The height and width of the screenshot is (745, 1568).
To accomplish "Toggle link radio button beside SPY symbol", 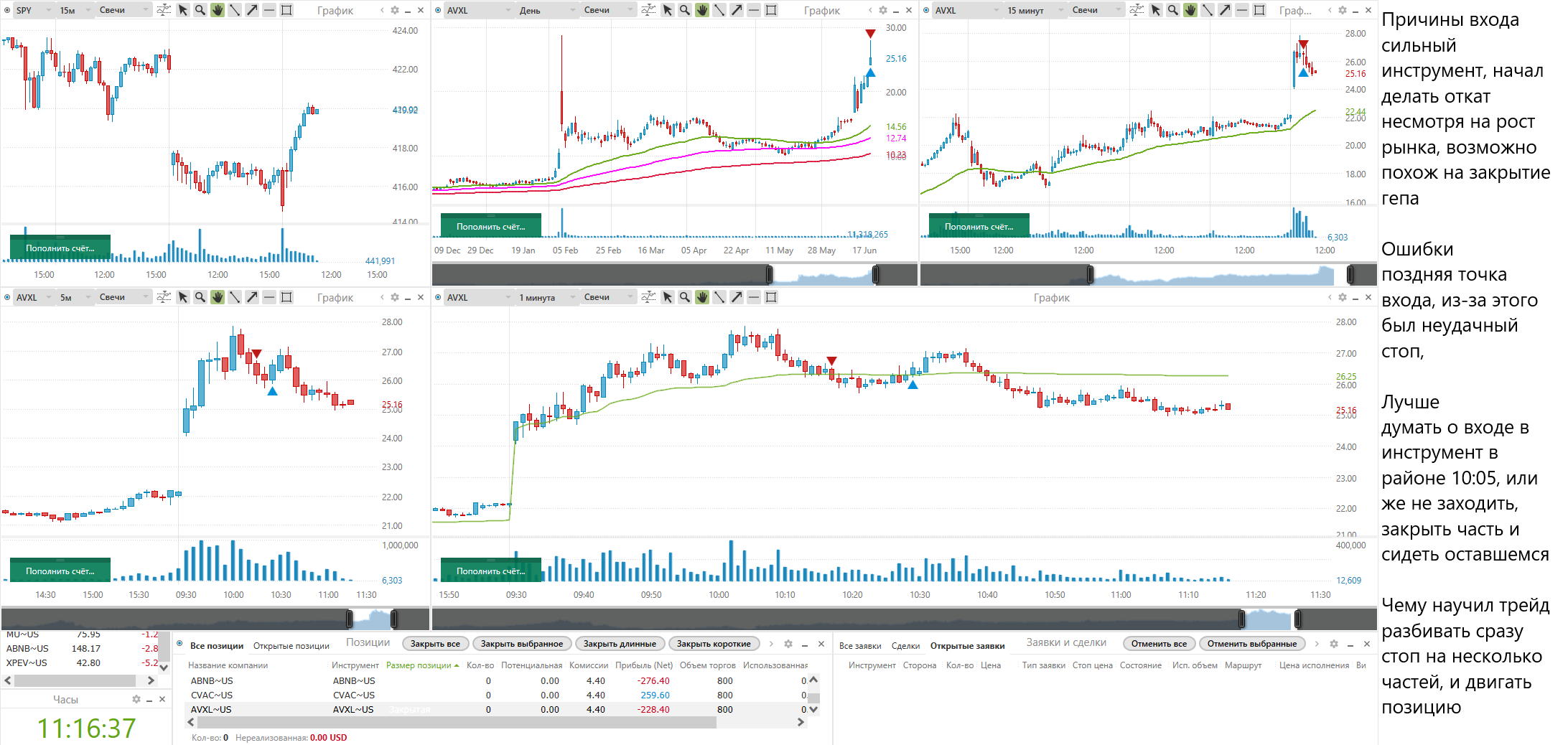I will pyautogui.click(x=7, y=10).
